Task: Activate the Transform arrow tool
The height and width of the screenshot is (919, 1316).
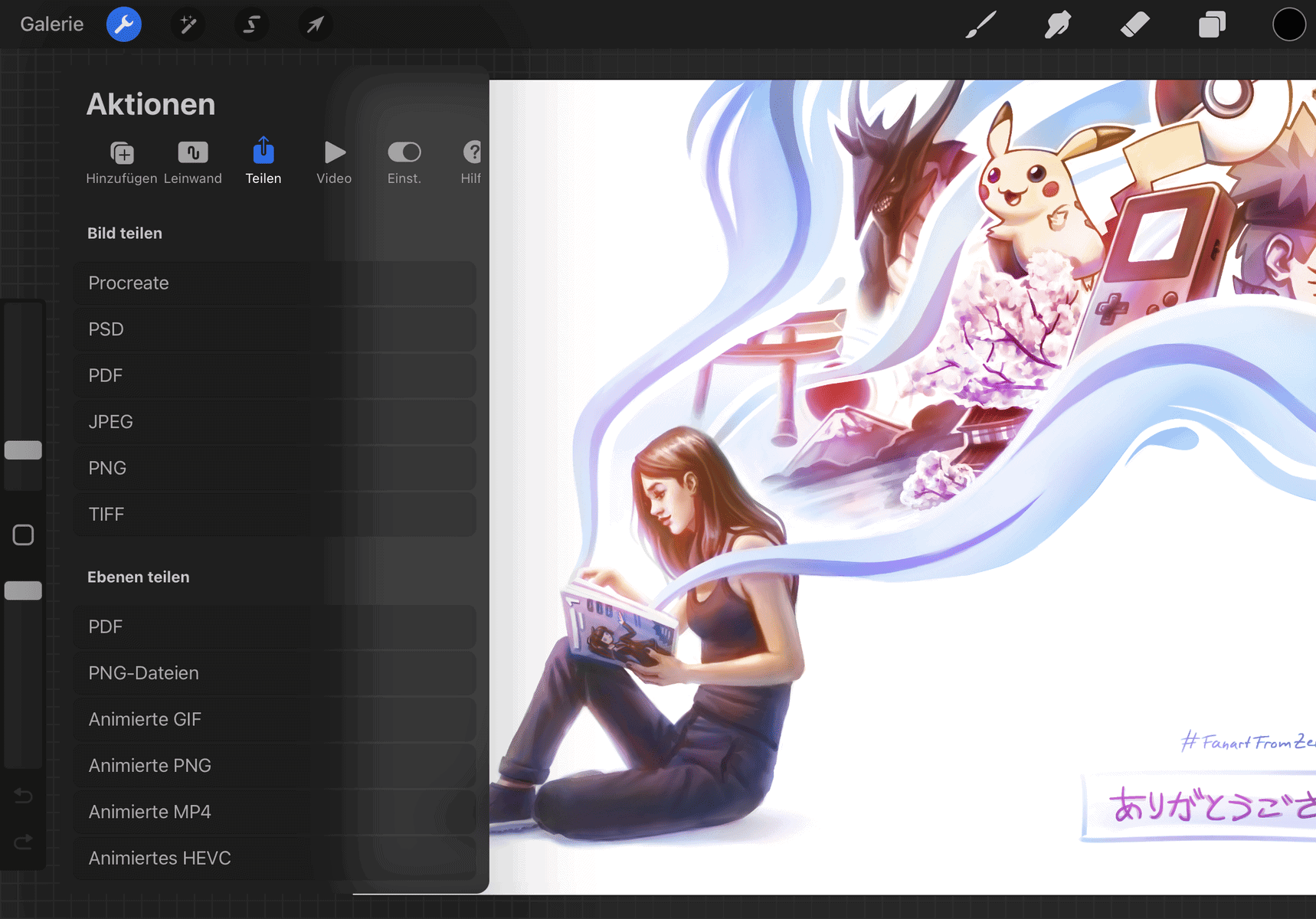Action: click(x=315, y=25)
